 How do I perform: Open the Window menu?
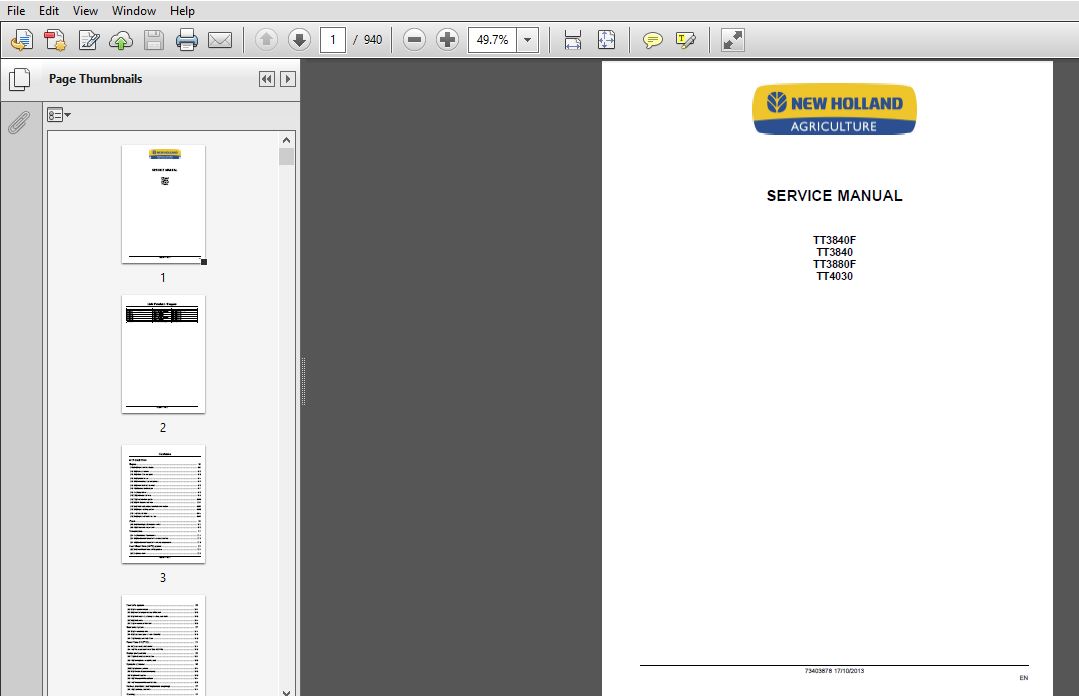133,10
